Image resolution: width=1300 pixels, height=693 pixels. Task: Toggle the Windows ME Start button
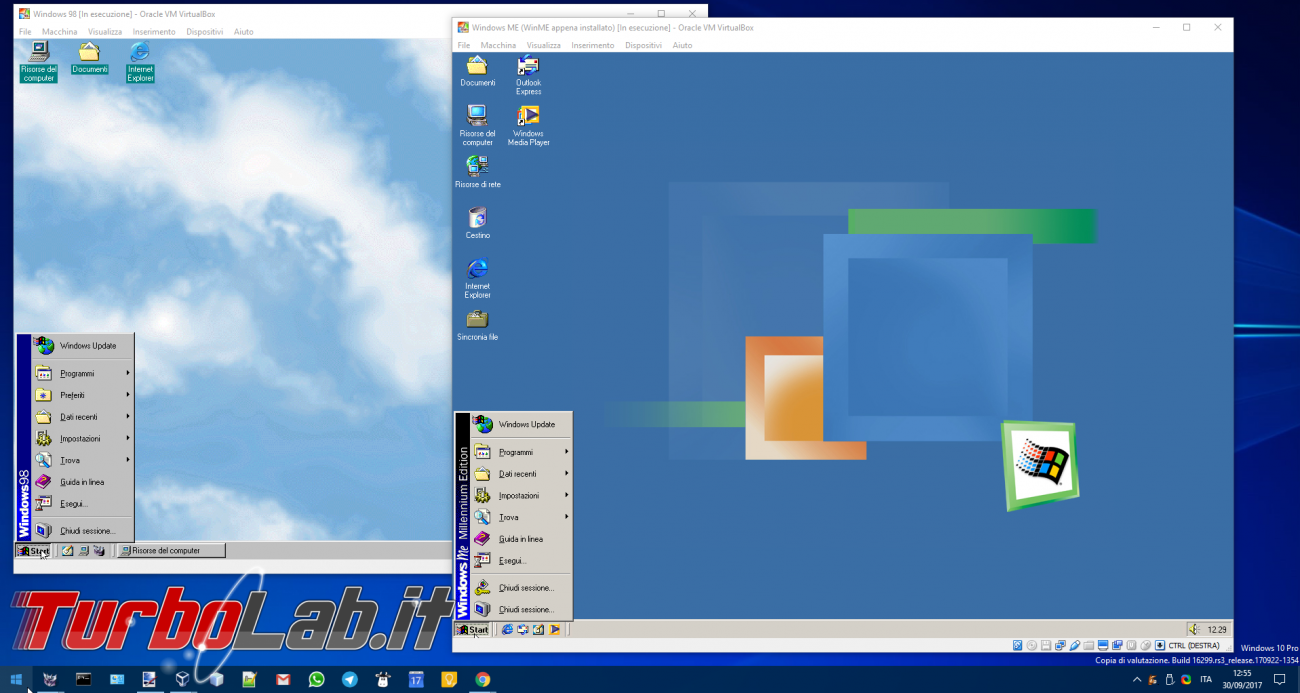click(x=472, y=630)
